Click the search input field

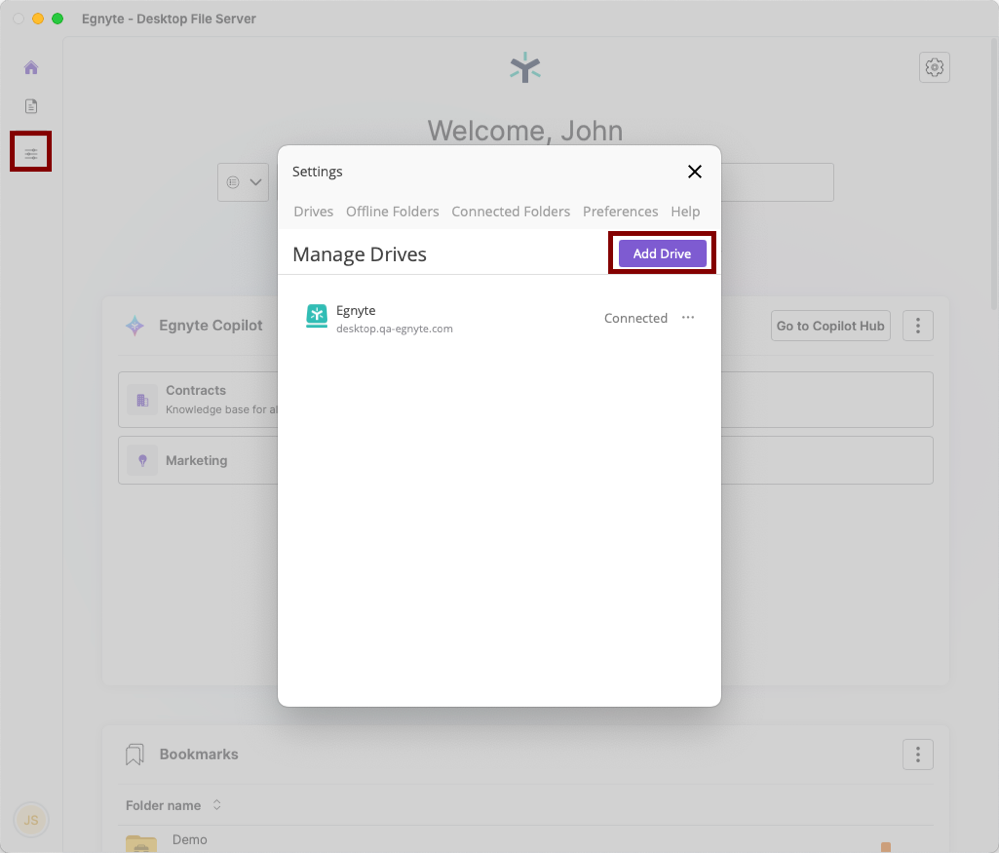pyautogui.click(x=554, y=182)
